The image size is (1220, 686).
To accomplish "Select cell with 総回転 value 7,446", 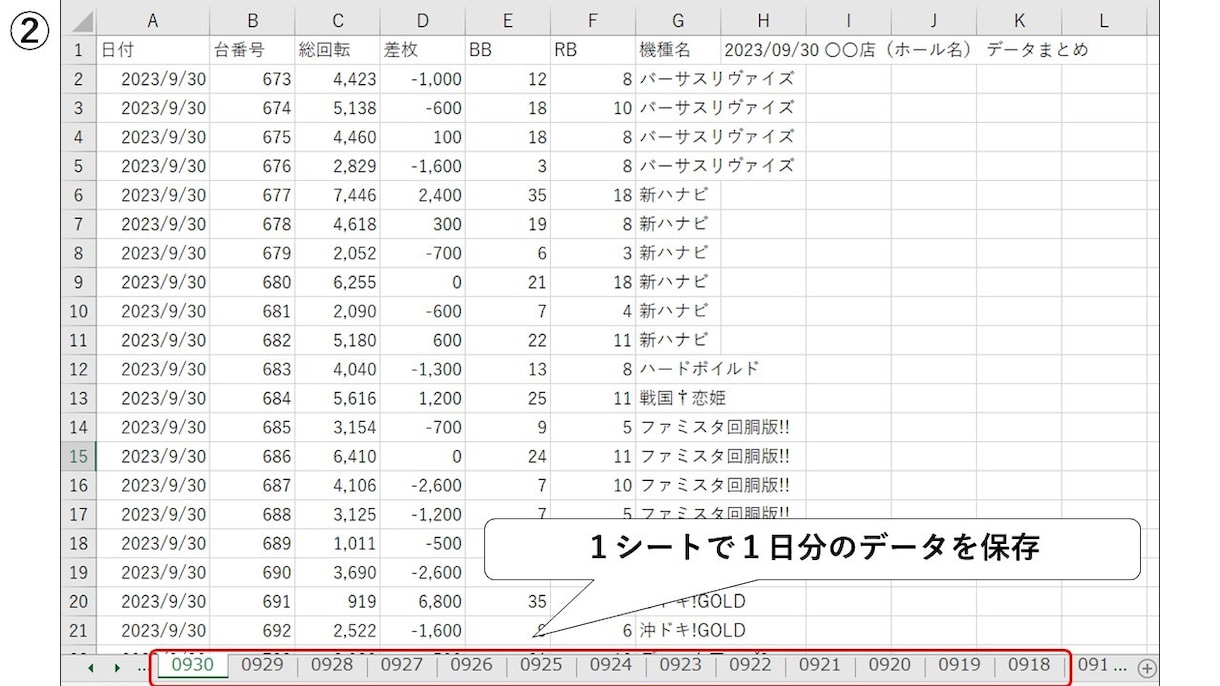I will coord(338,195).
